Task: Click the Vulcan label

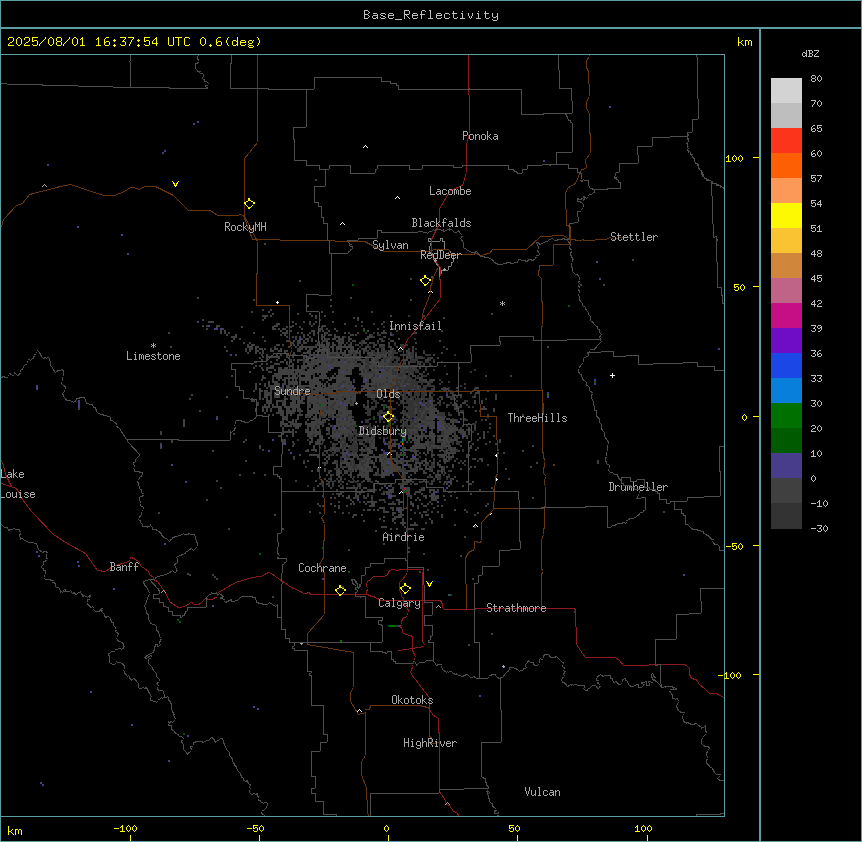Action: point(542,792)
